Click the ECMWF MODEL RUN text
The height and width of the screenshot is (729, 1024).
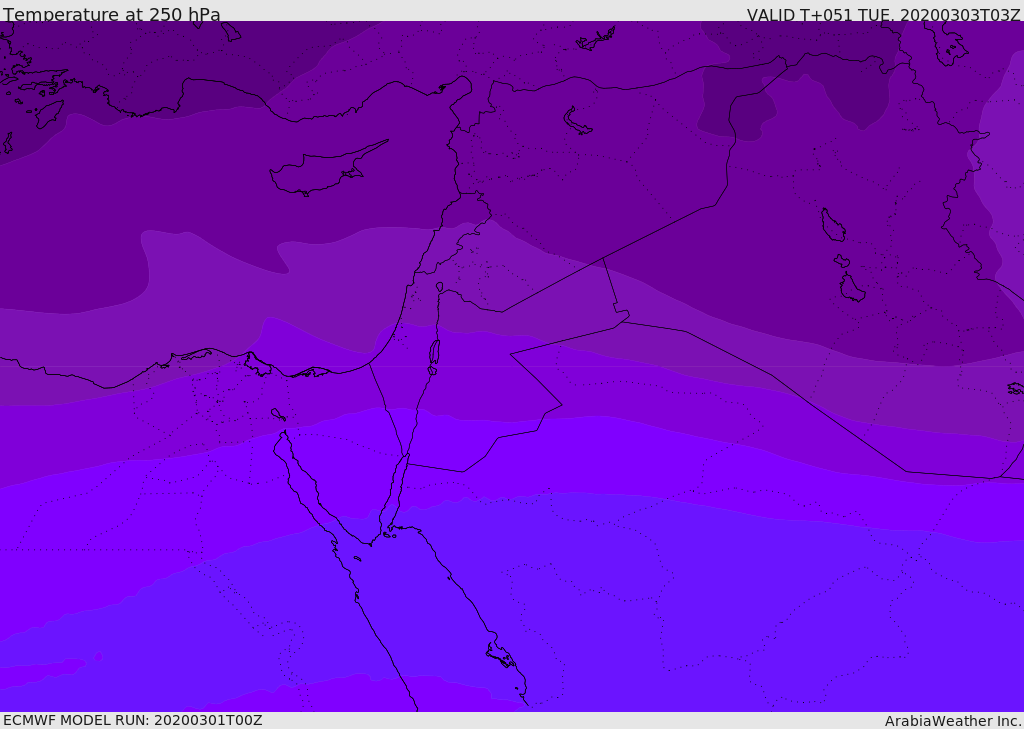133,720
